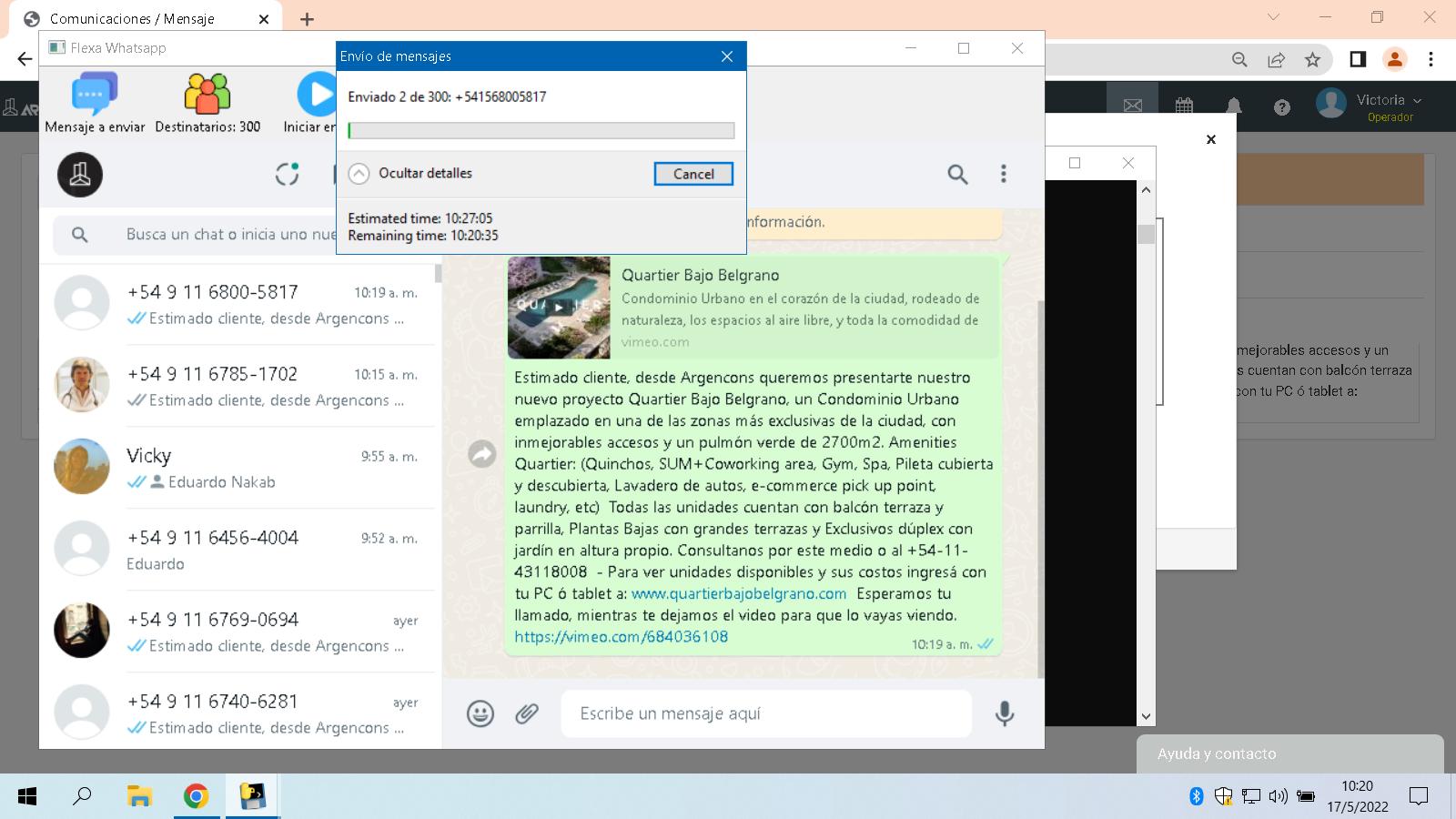Click the Iniciar envío play icon
This screenshot has height=819, width=1456.
coord(317,94)
